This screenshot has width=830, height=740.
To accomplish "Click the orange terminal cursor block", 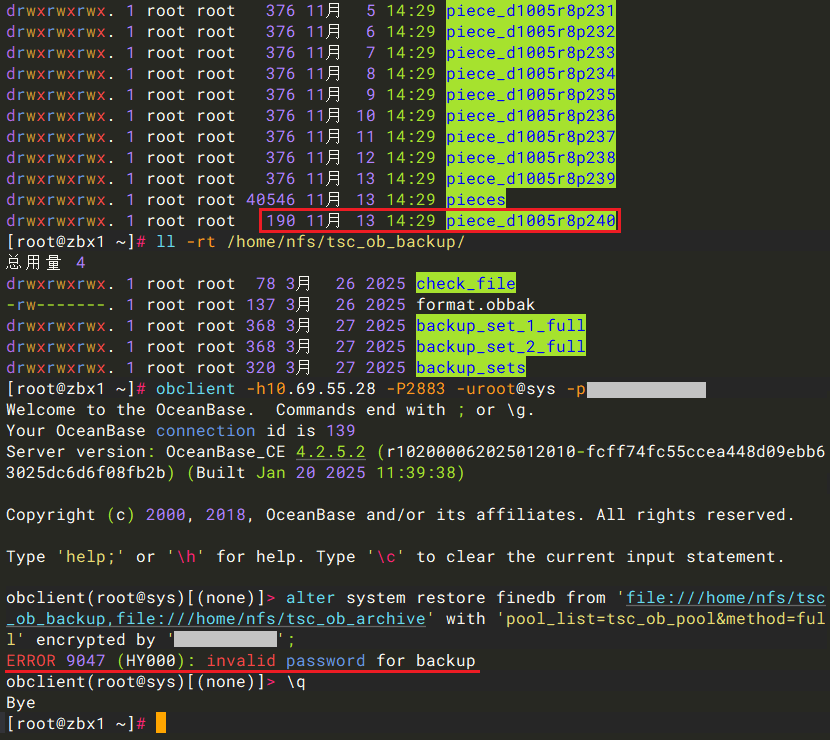I will click(x=160, y=723).
